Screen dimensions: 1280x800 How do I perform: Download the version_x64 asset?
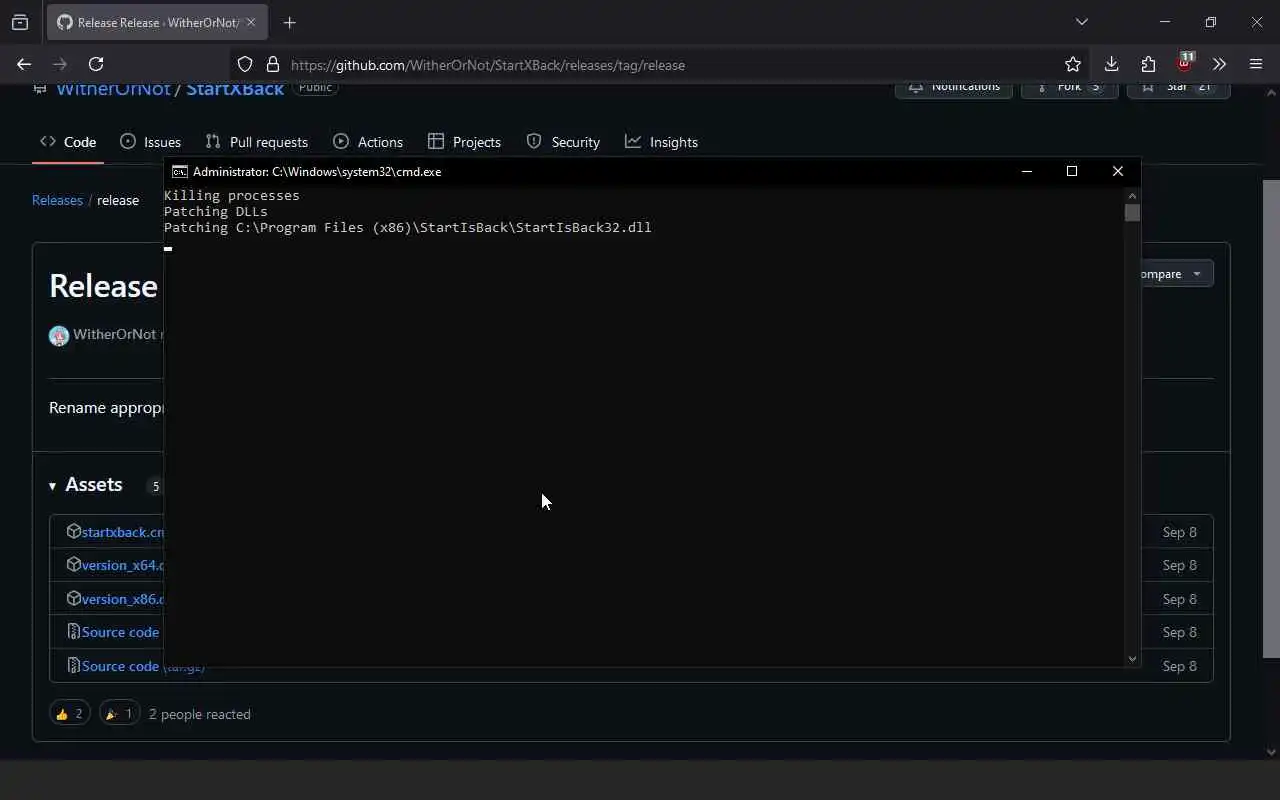pyautogui.click(x=122, y=565)
